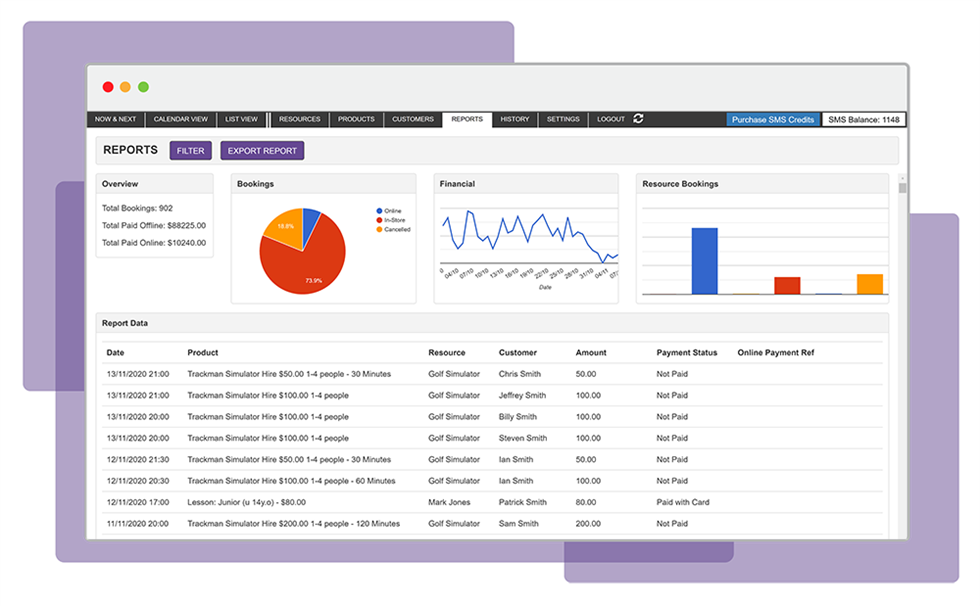Click the Overview panel title

[x=120, y=184]
